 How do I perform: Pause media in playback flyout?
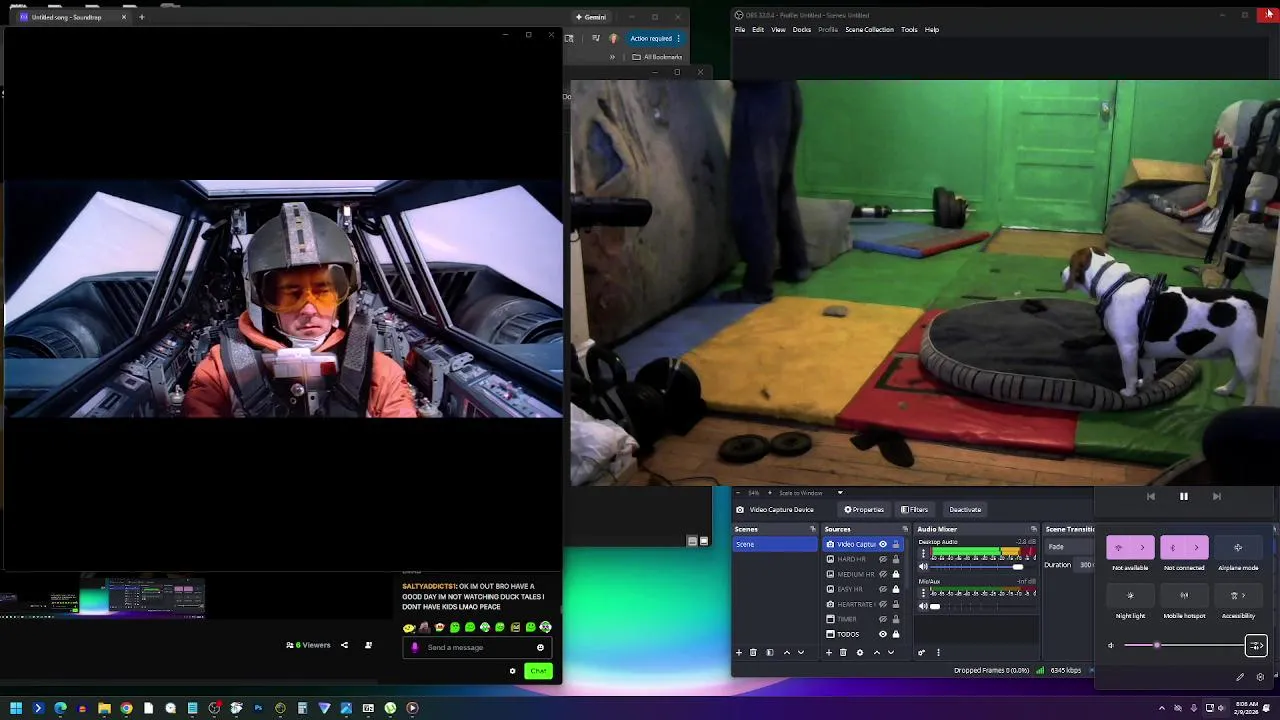point(1183,496)
